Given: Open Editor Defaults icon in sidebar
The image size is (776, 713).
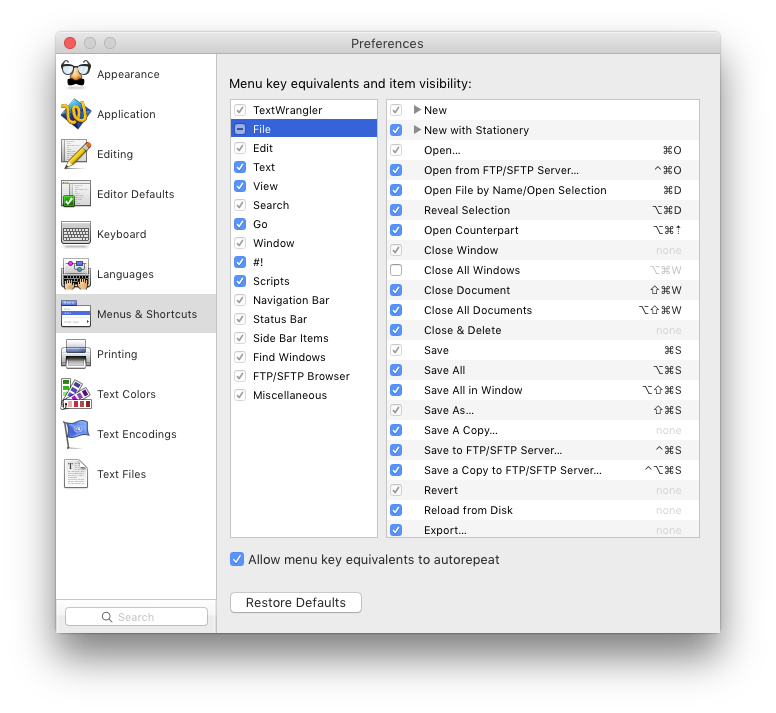Looking at the screenshot, I should (76, 194).
